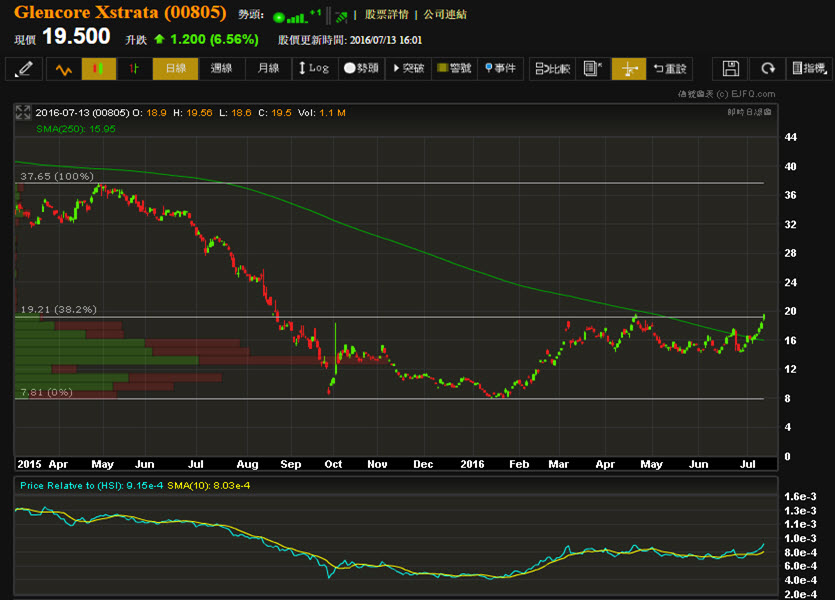Open the pencil drawing tool

pyautogui.click(x=24, y=69)
